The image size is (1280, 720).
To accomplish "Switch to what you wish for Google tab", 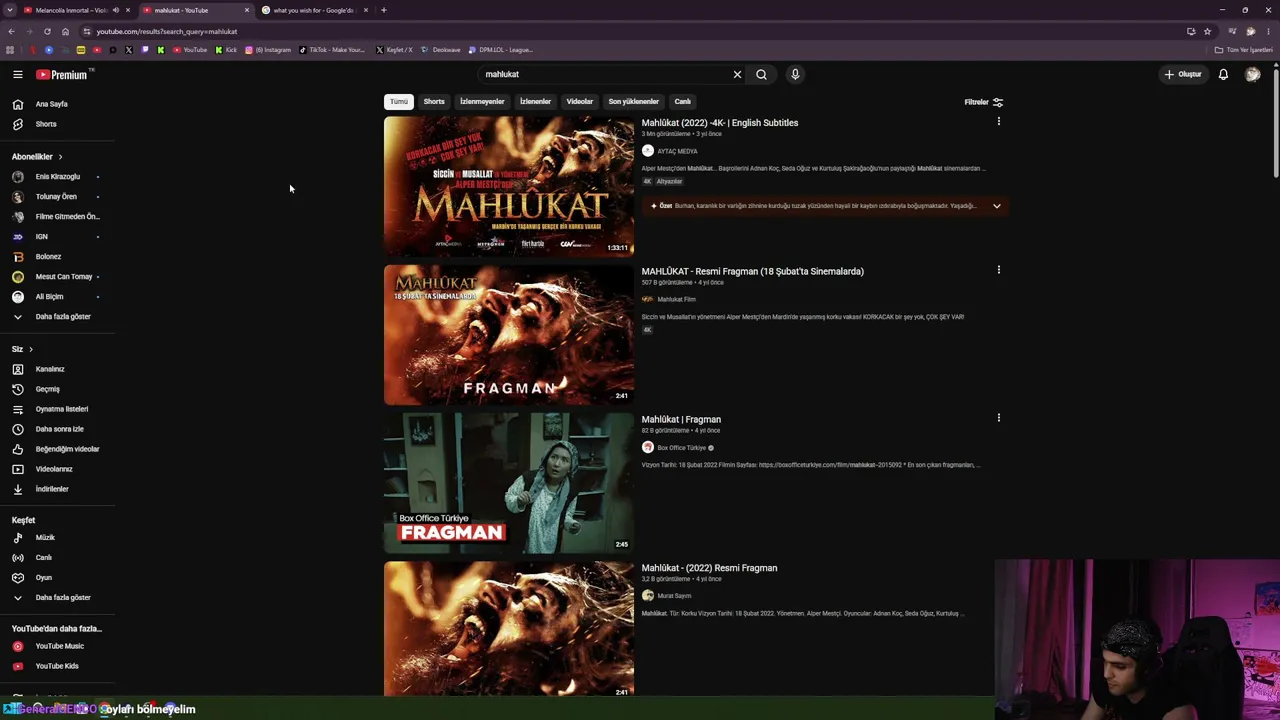I will (314, 10).
